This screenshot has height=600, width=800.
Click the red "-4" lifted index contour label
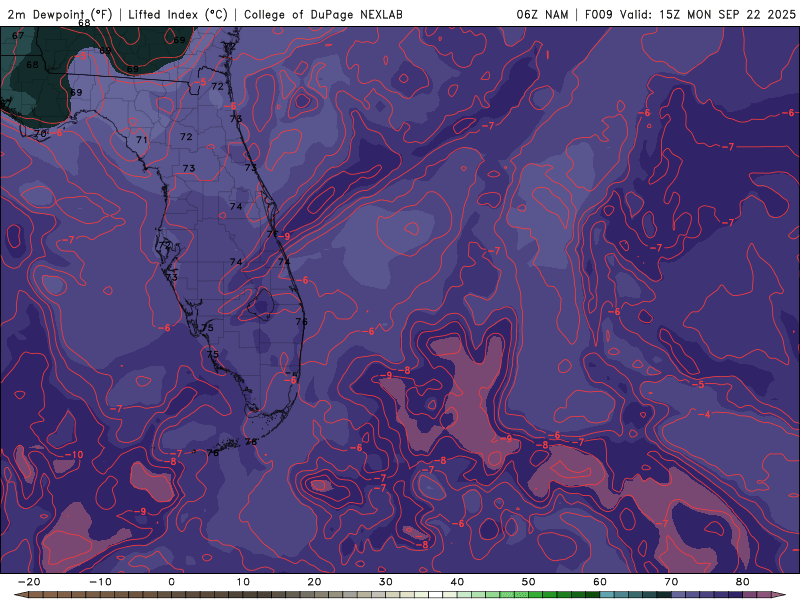(x=706, y=415)
